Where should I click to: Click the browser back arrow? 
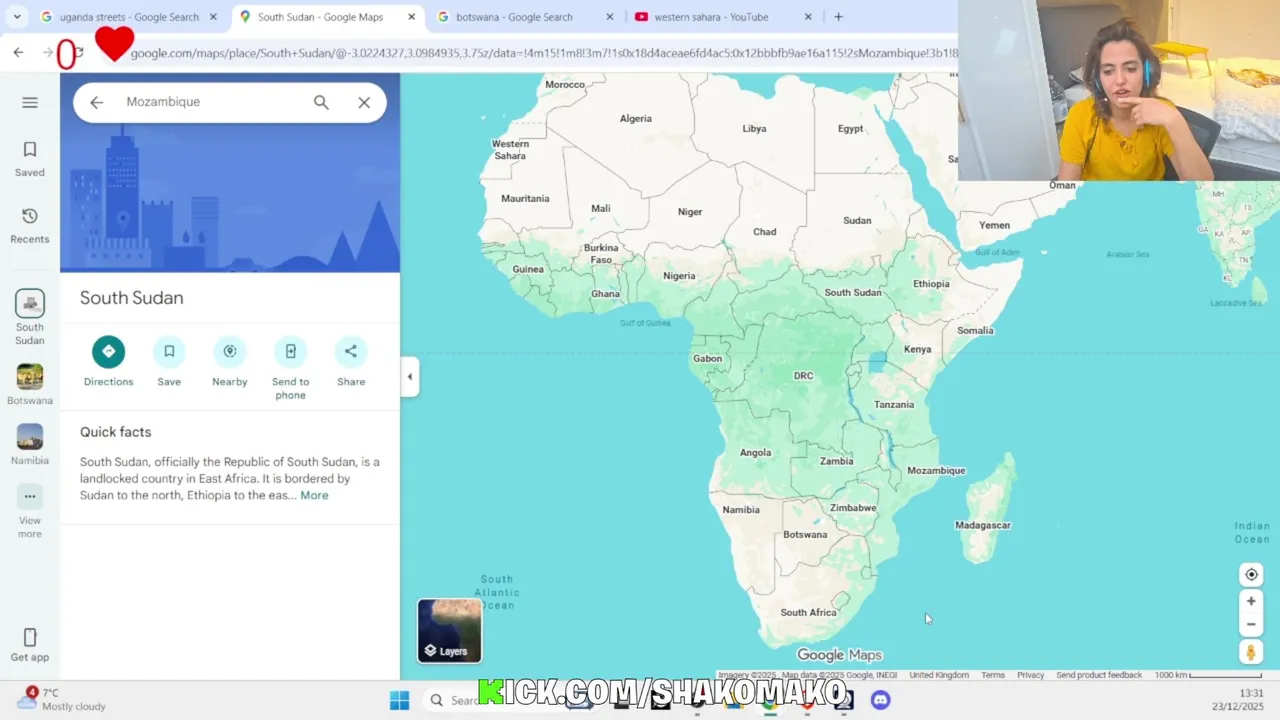click(18, 52)
